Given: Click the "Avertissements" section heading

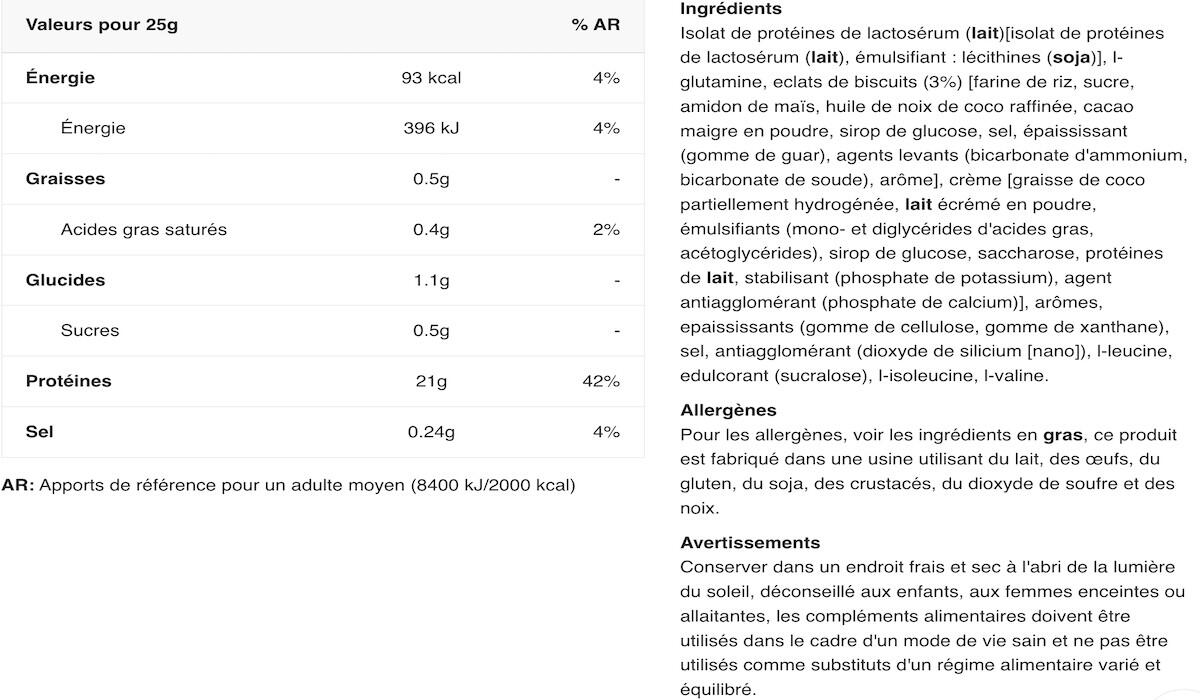Looking at the screenshot, I should coord(750,543).
